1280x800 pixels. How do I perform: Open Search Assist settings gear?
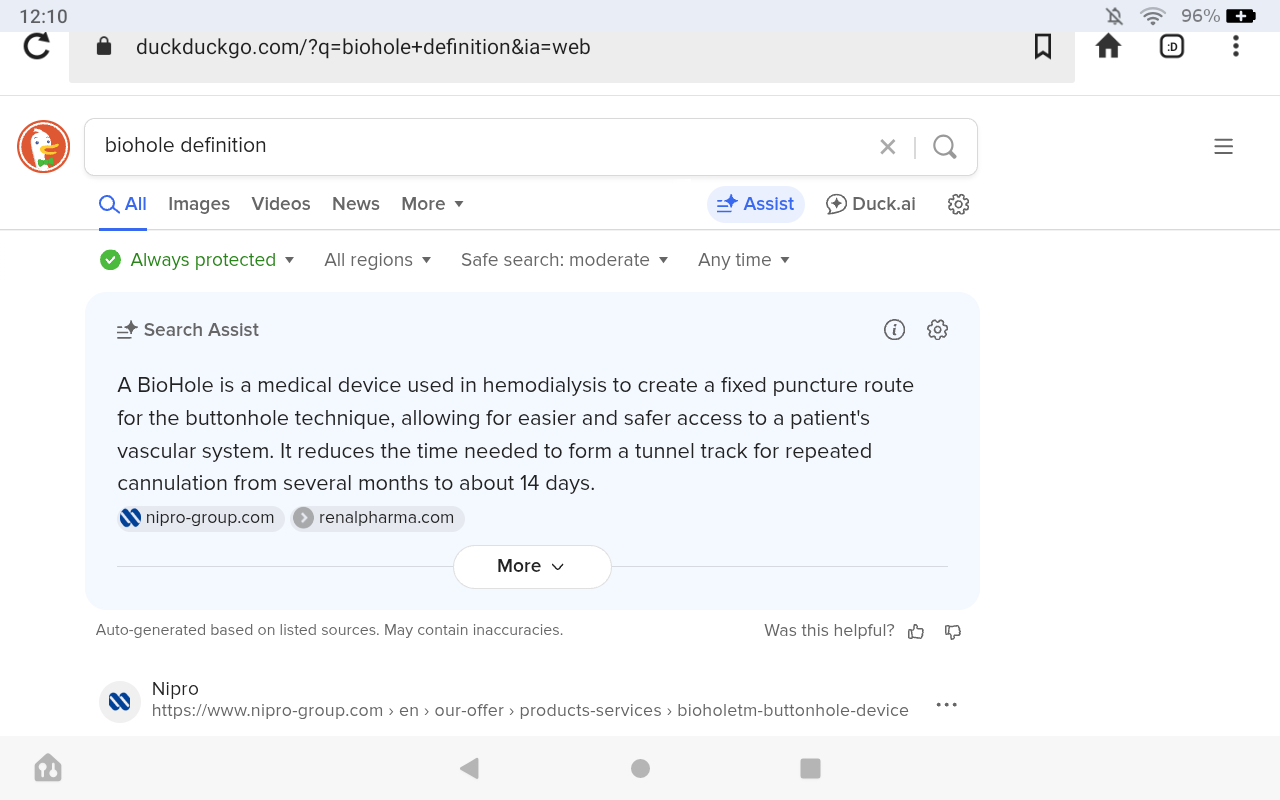tap(937, 330)
